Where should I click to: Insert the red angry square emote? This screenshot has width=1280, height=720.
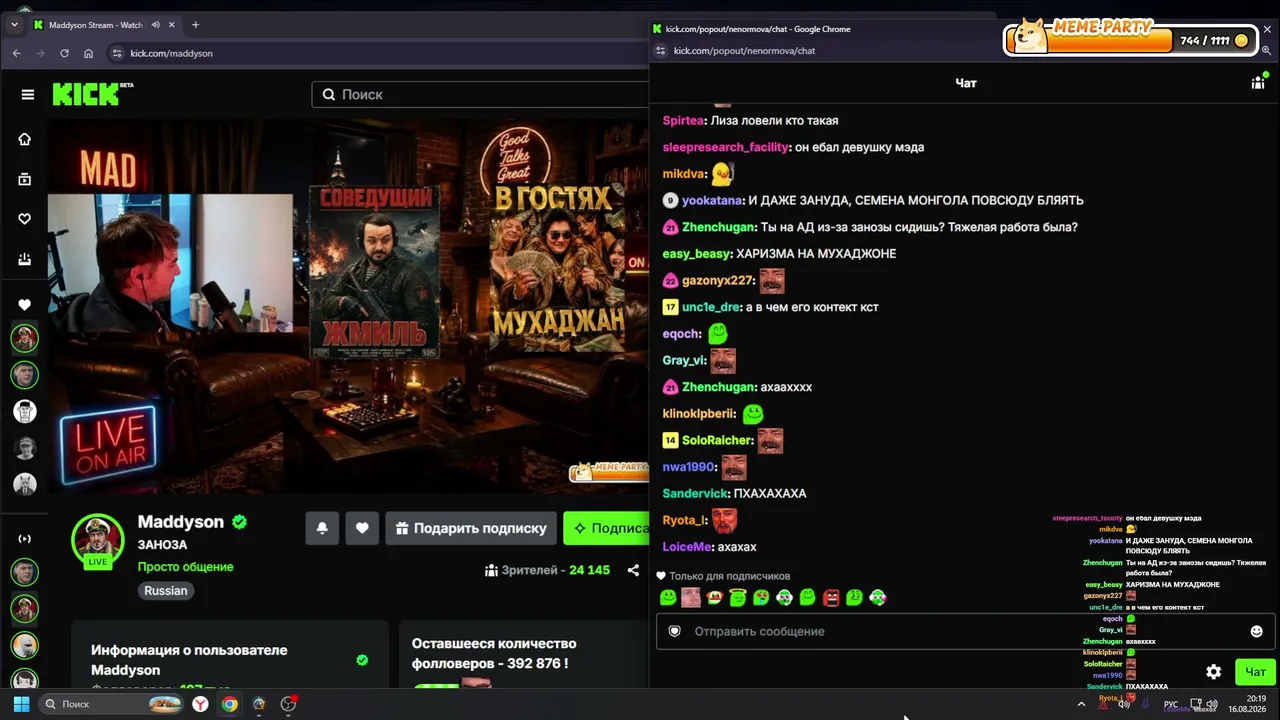(x=831, y=598)
